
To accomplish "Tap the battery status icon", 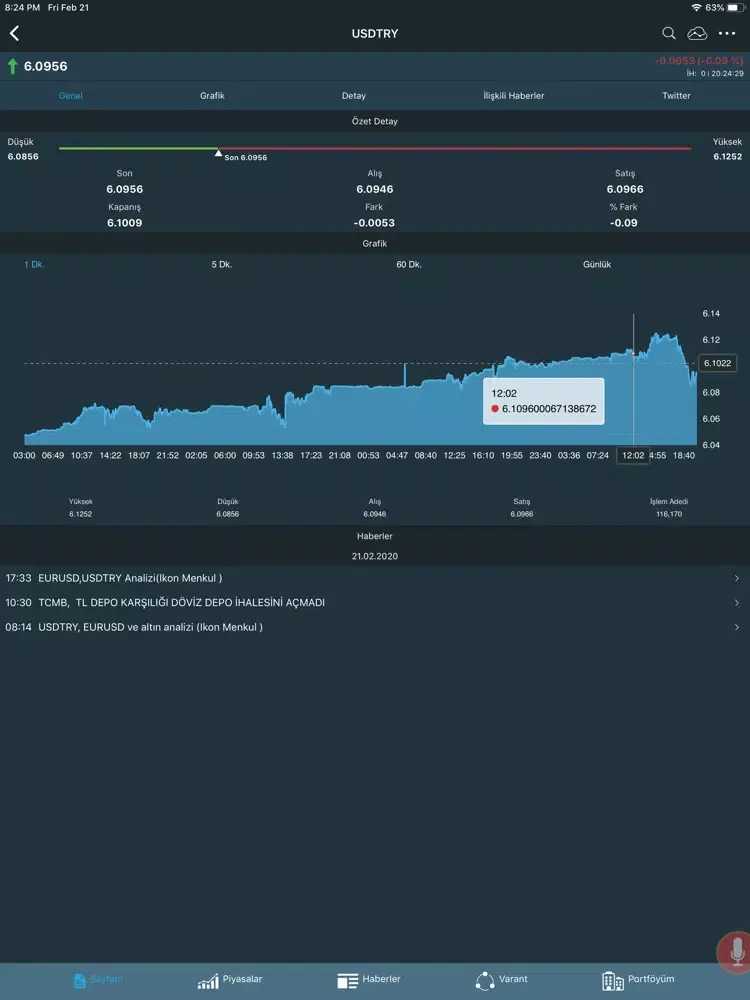I will pyautogui.click(x=735, y=8).
